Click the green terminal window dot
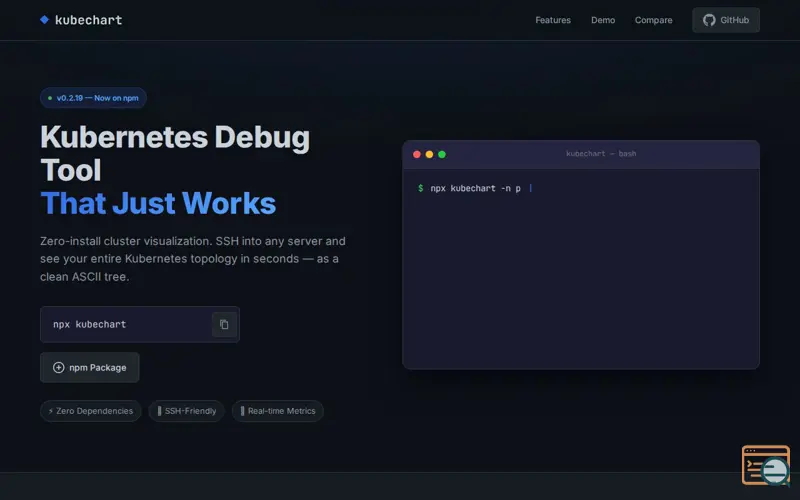The width and height of the screenshot is (800, 500). coord(442,155)
